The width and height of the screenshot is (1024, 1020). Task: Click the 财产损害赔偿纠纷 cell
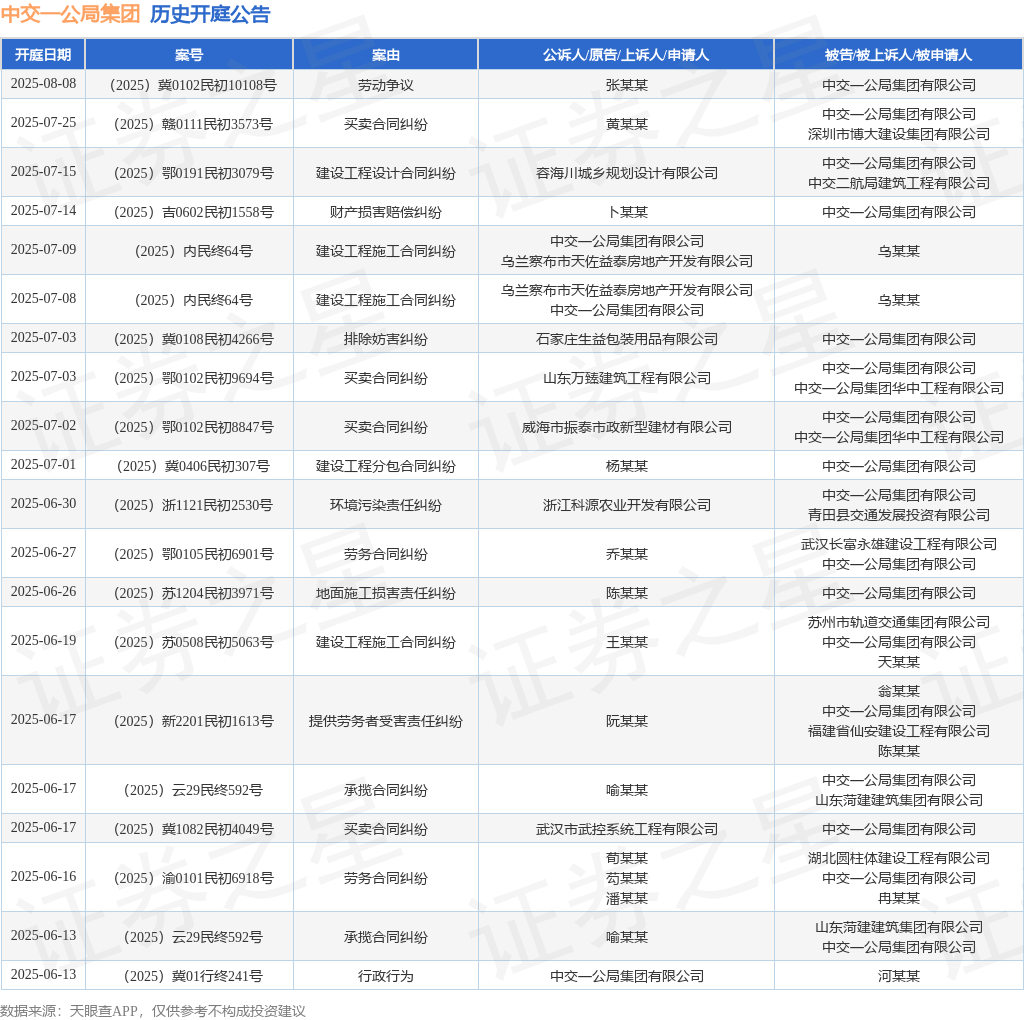click(385, 212)
